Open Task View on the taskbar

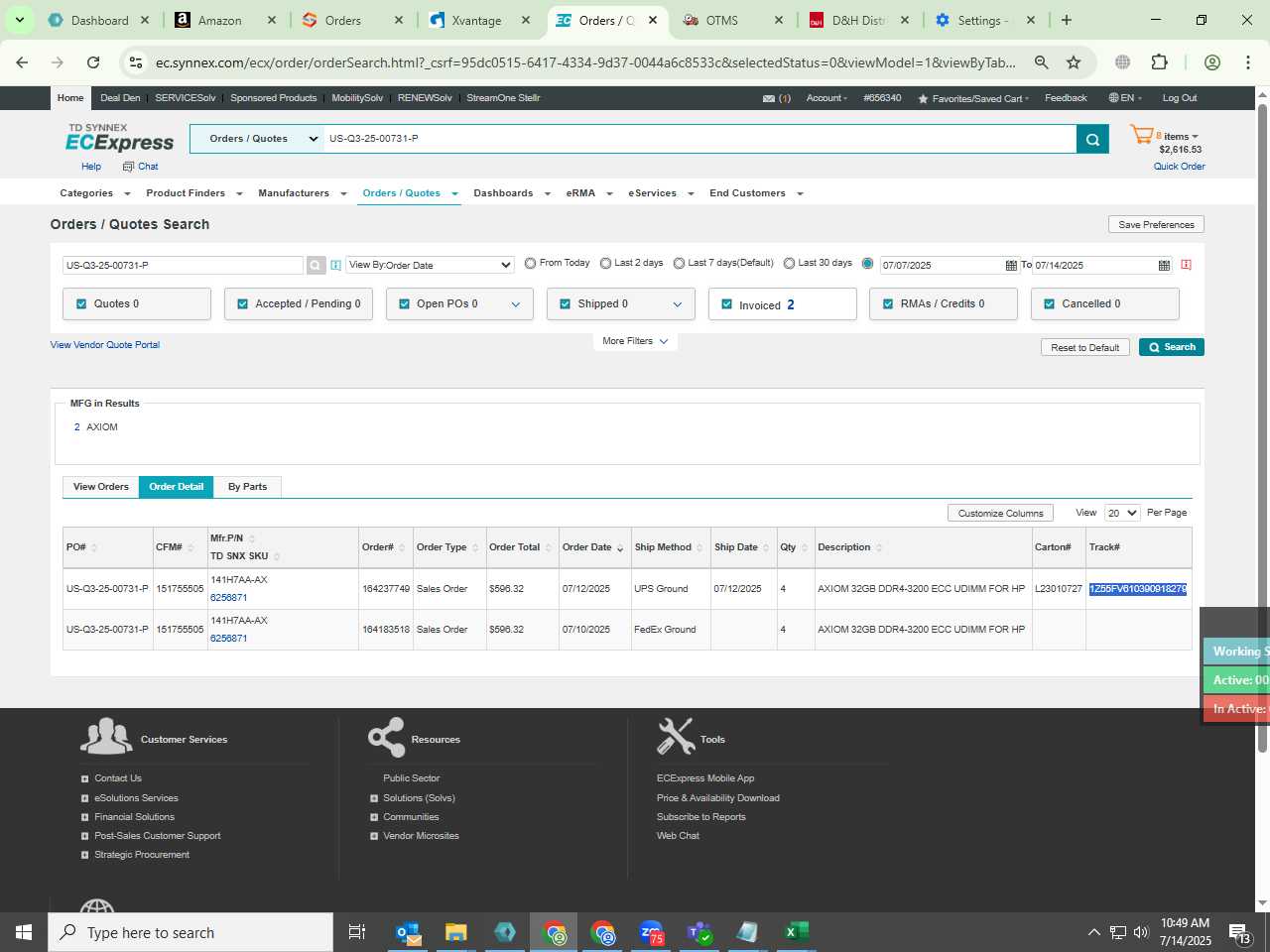click(x=357, y=932)
